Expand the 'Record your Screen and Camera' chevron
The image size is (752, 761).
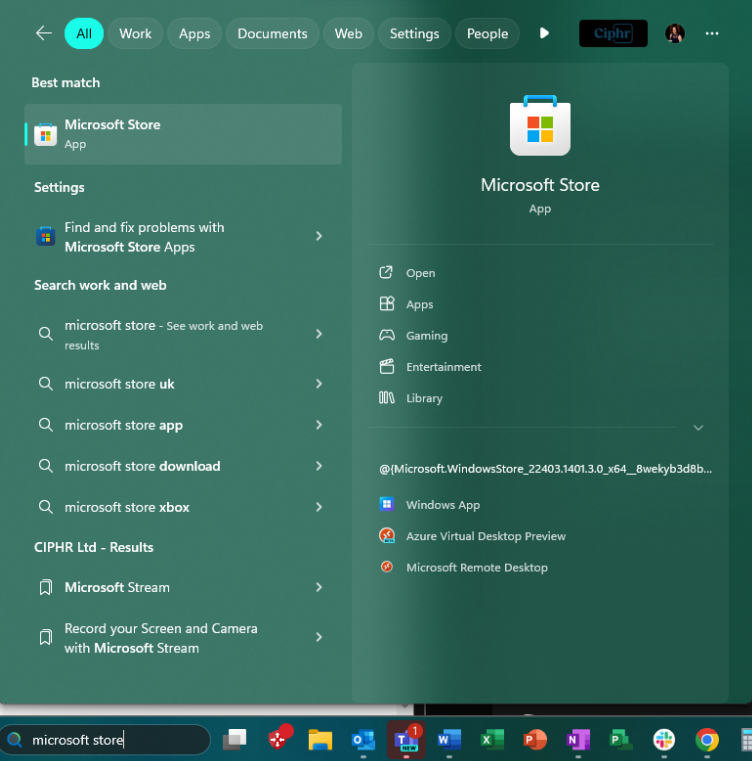[319, 637]
